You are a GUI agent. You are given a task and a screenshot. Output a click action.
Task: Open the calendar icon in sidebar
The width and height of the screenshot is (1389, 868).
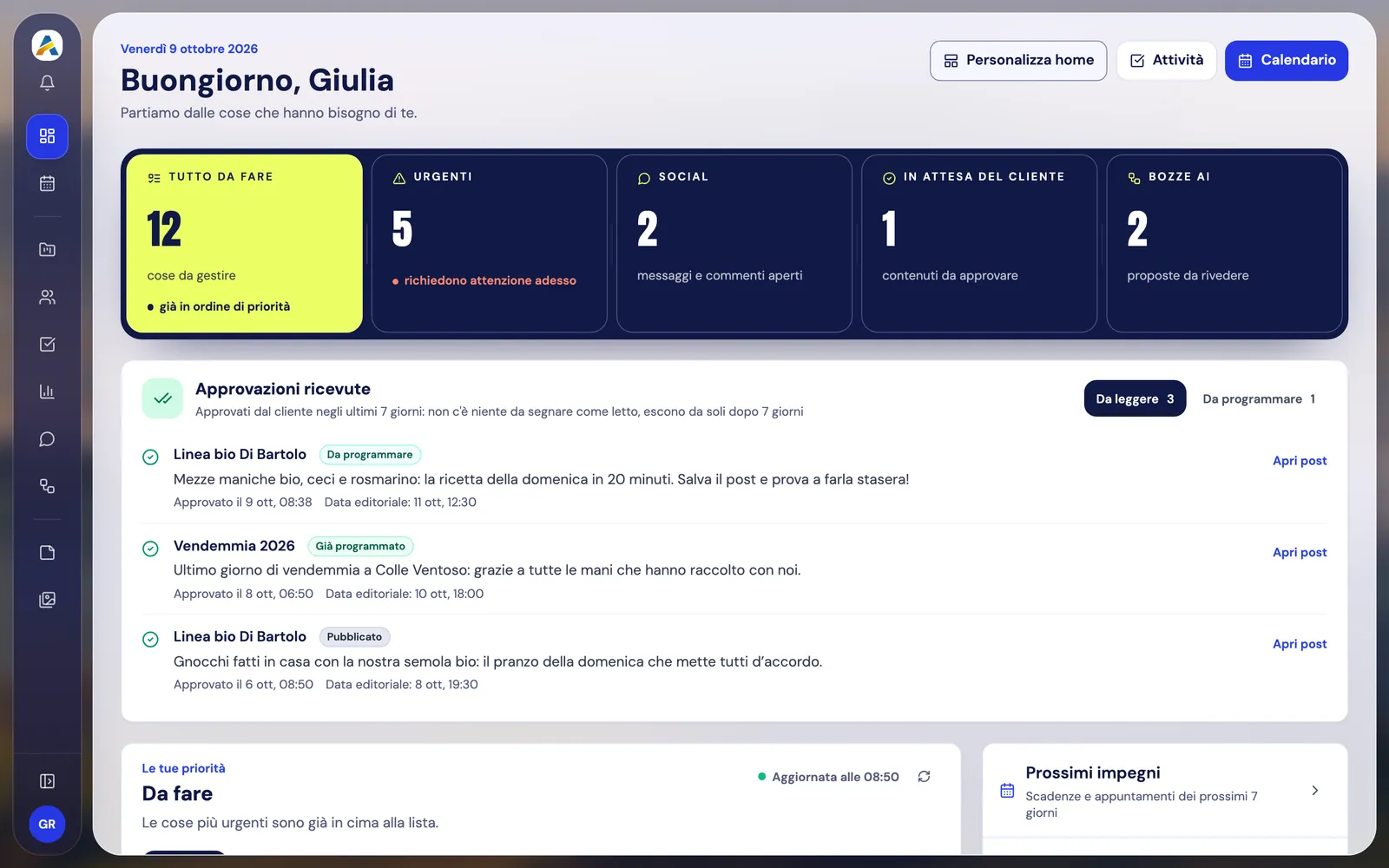[47, 183]
